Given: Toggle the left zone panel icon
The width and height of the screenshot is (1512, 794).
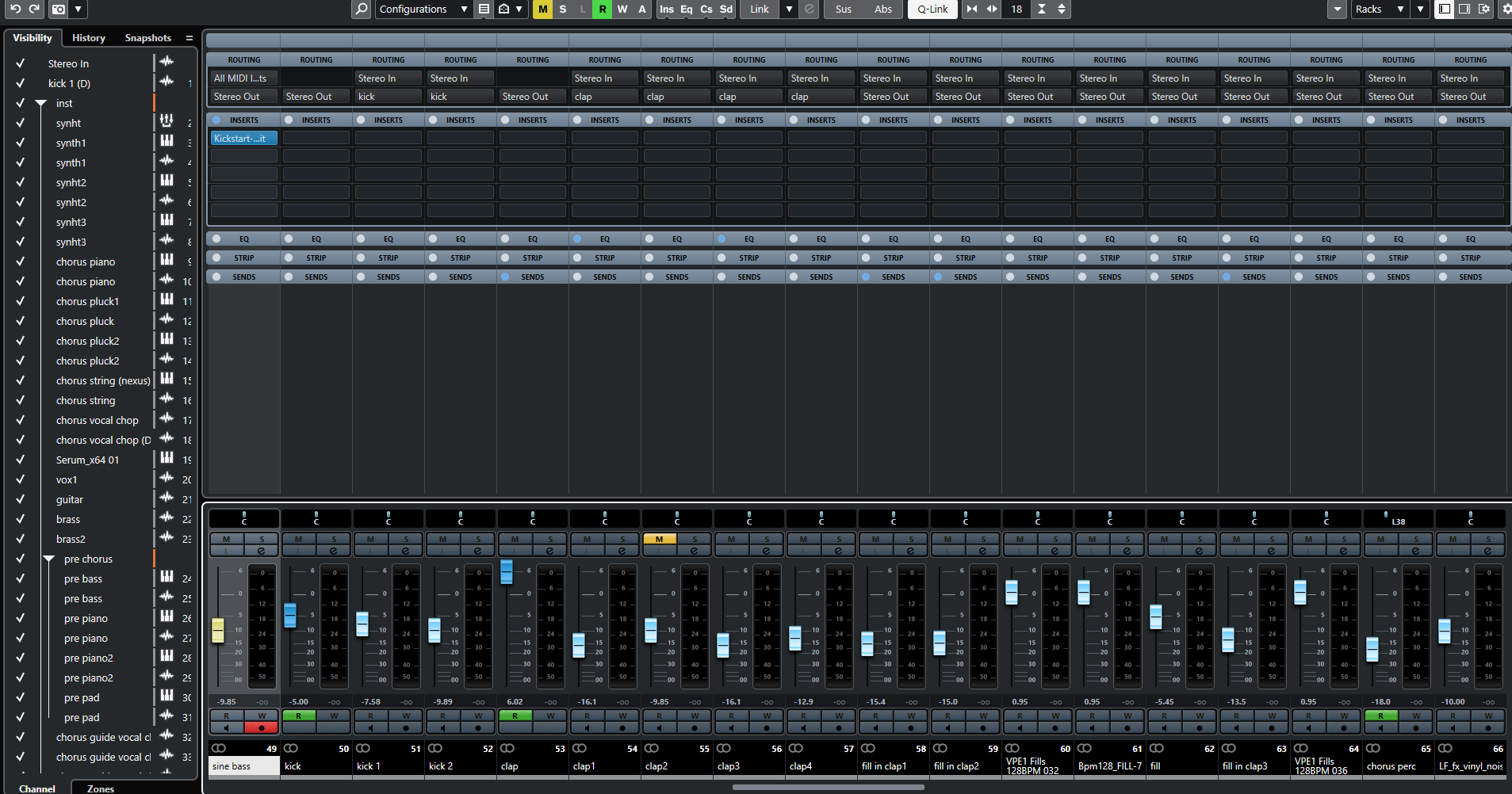Looking at the screenshot, I should coord(1445,9).
